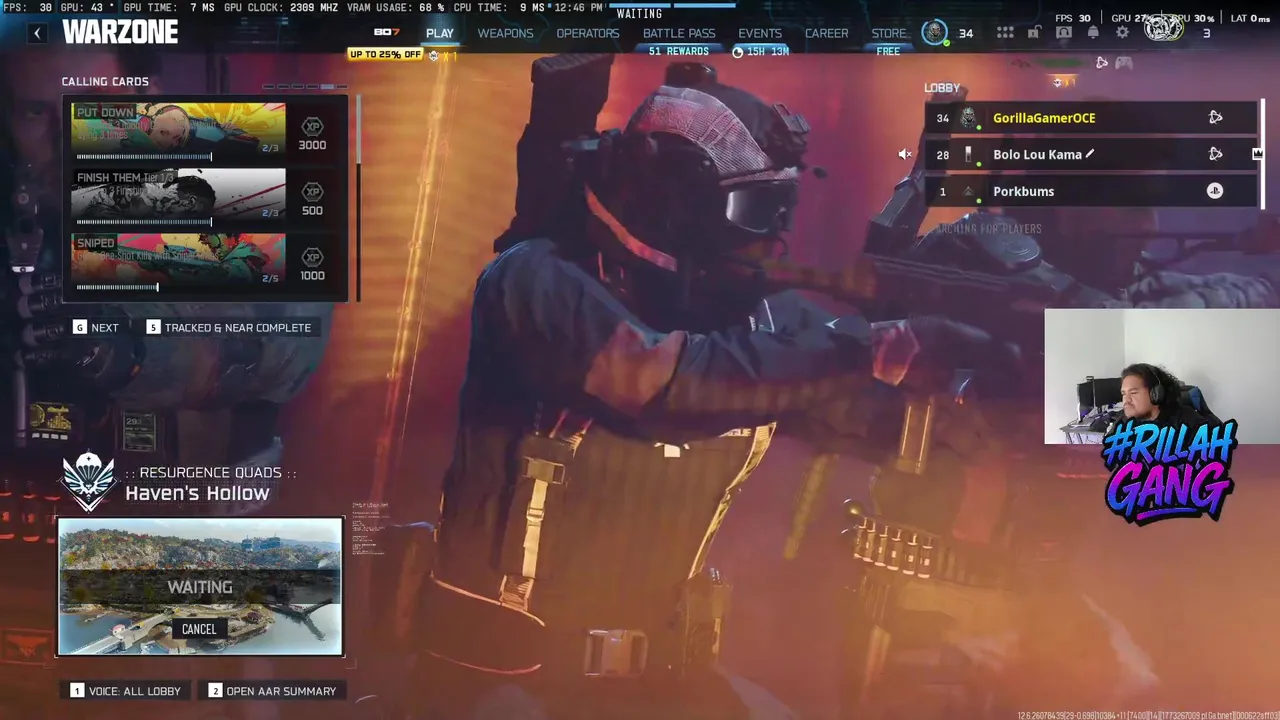
Task: Cancel matchmaking with CANCEL button
Action: [x=199, y=629]
